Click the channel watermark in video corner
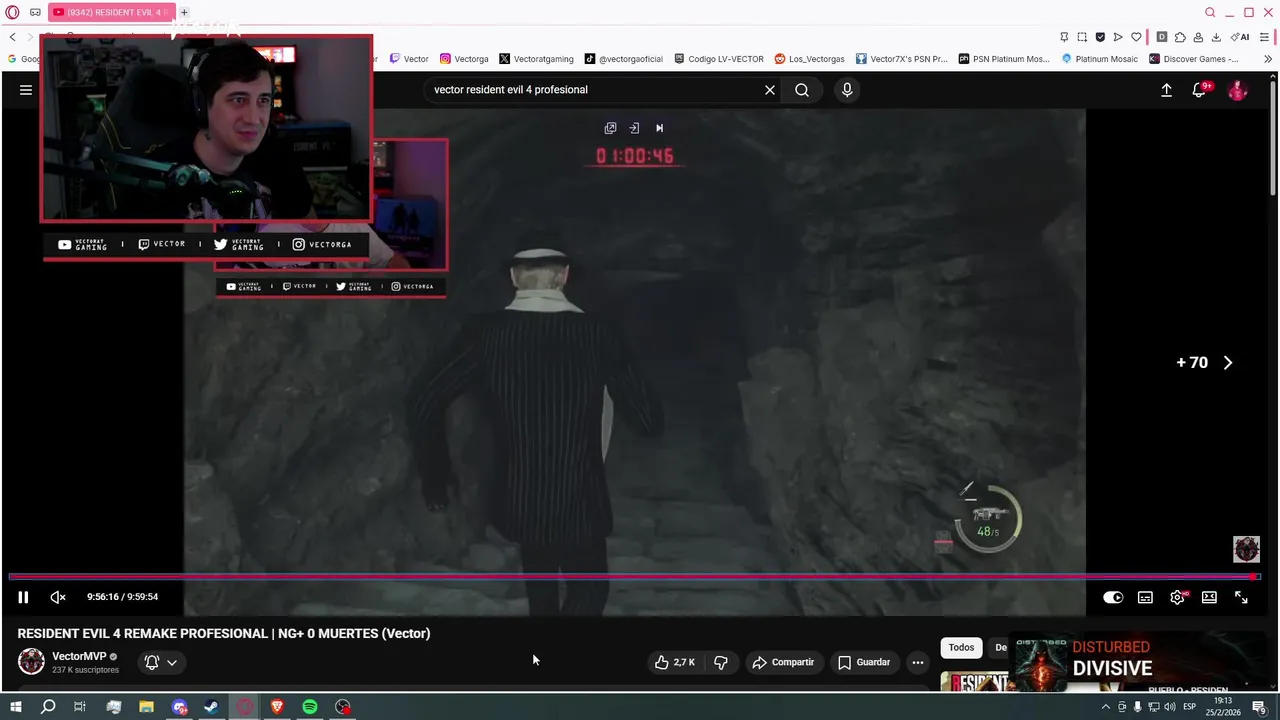 click(1246, 549)
